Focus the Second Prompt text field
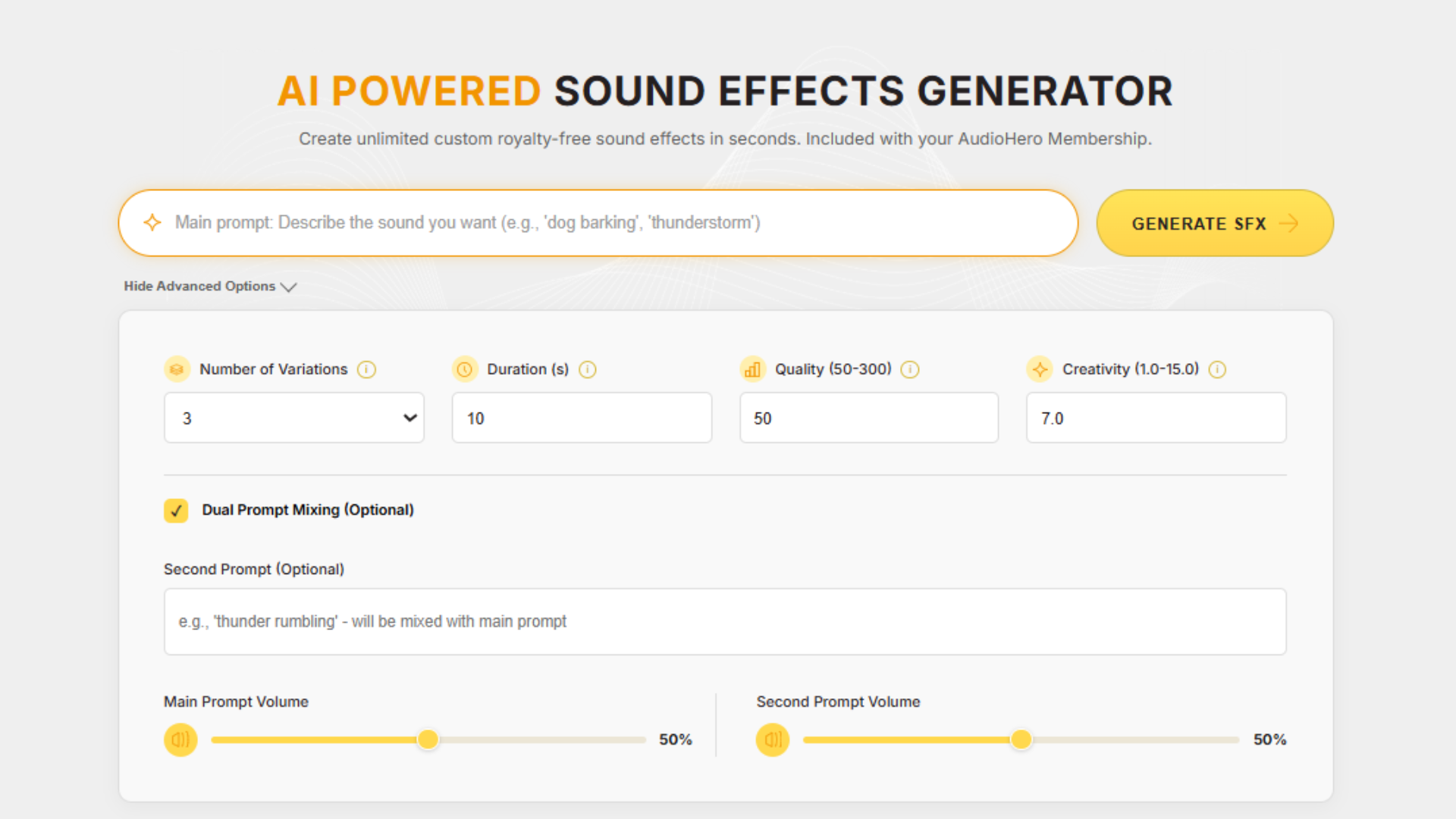This screenshot has height=819, width=1456. click(725, 622)
